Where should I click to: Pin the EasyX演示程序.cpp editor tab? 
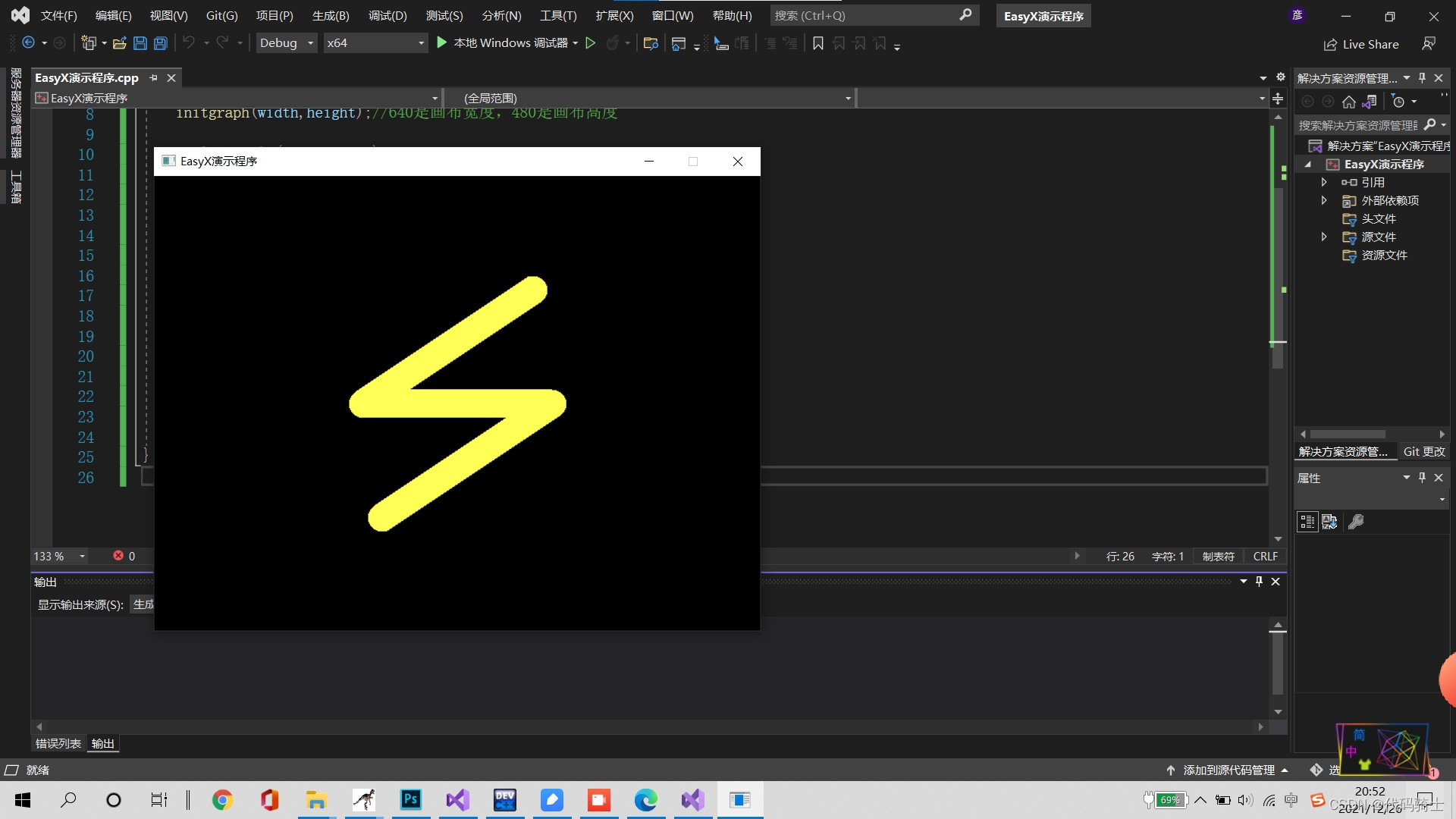tap(154, 78)
